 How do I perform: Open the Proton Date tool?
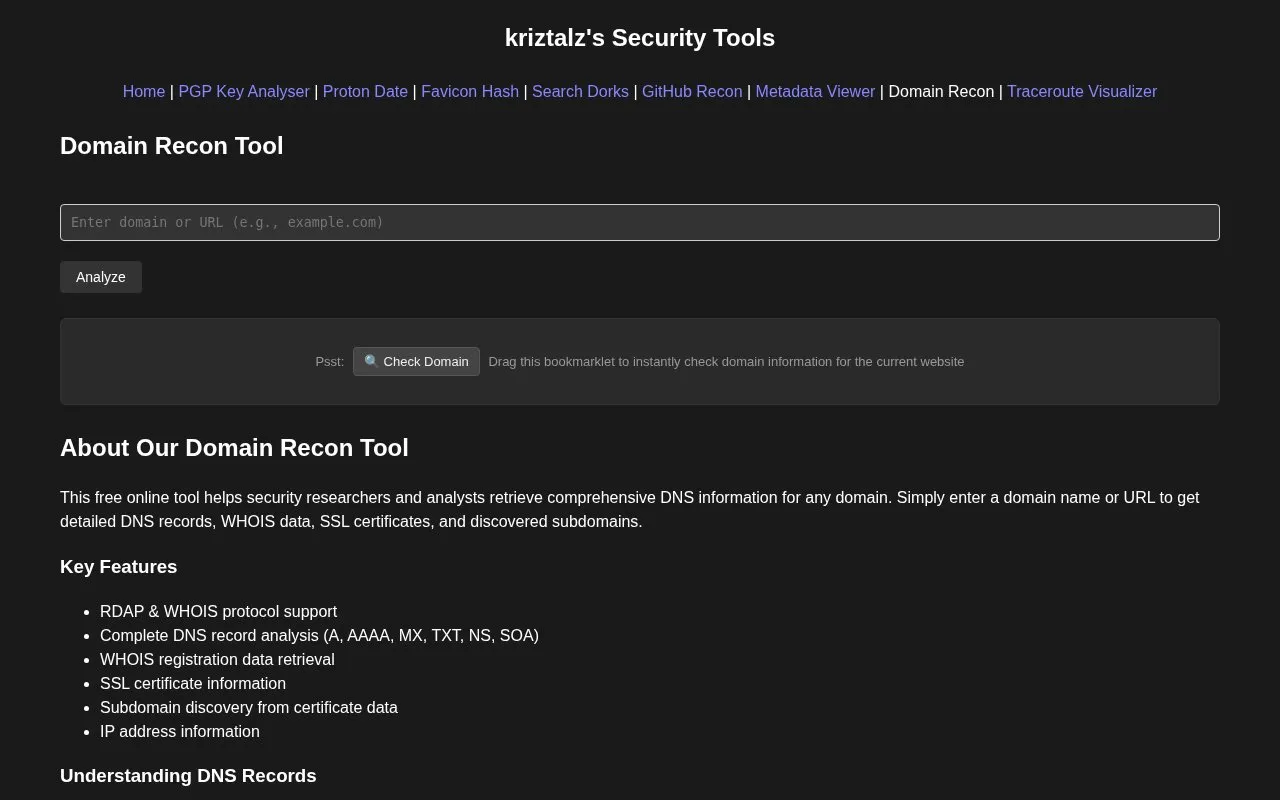click(x=365, y=91)
